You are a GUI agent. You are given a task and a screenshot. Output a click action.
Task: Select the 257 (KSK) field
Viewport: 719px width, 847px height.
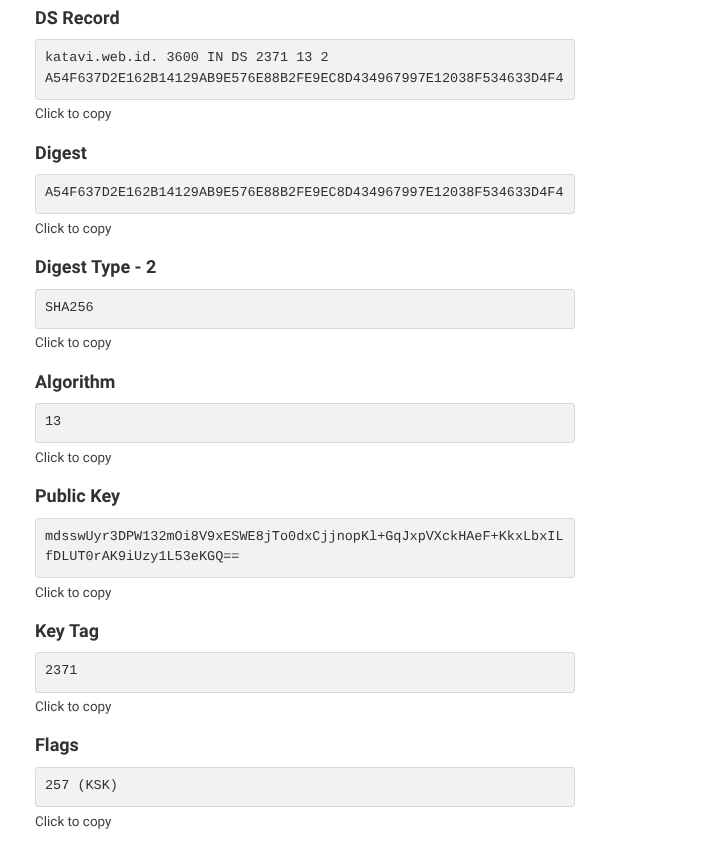[x=304, y=786]
